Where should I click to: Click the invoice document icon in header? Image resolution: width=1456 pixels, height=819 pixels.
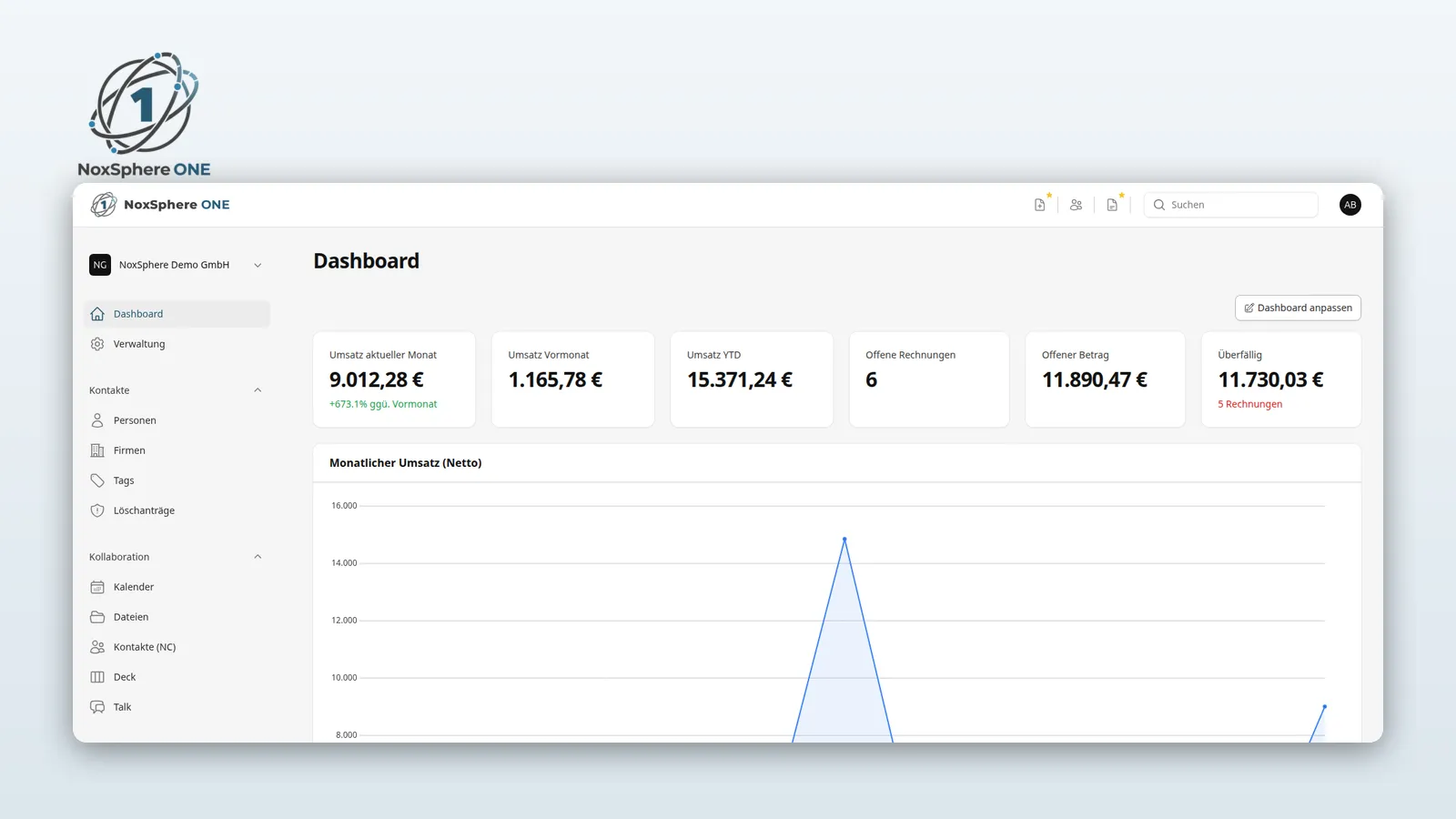1112,205
